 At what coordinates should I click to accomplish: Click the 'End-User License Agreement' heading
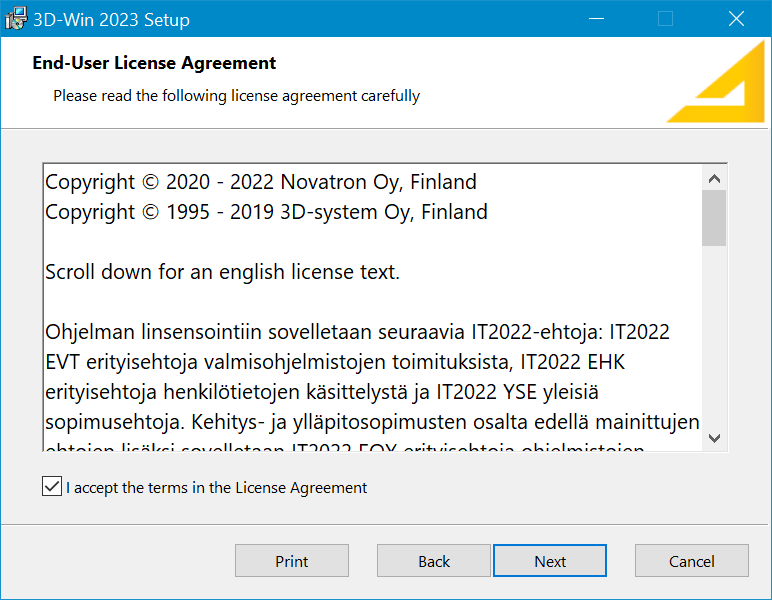(x=154, y=64)
